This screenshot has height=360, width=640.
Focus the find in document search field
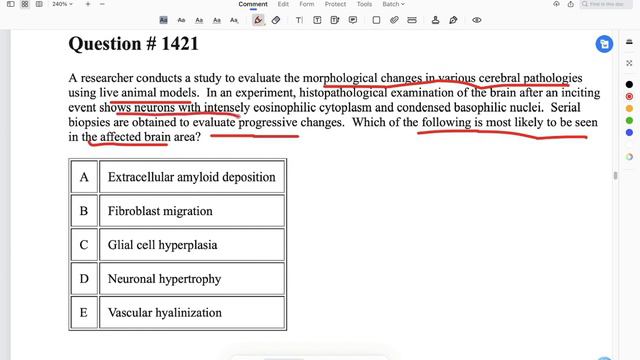click(x=606, y=4)
